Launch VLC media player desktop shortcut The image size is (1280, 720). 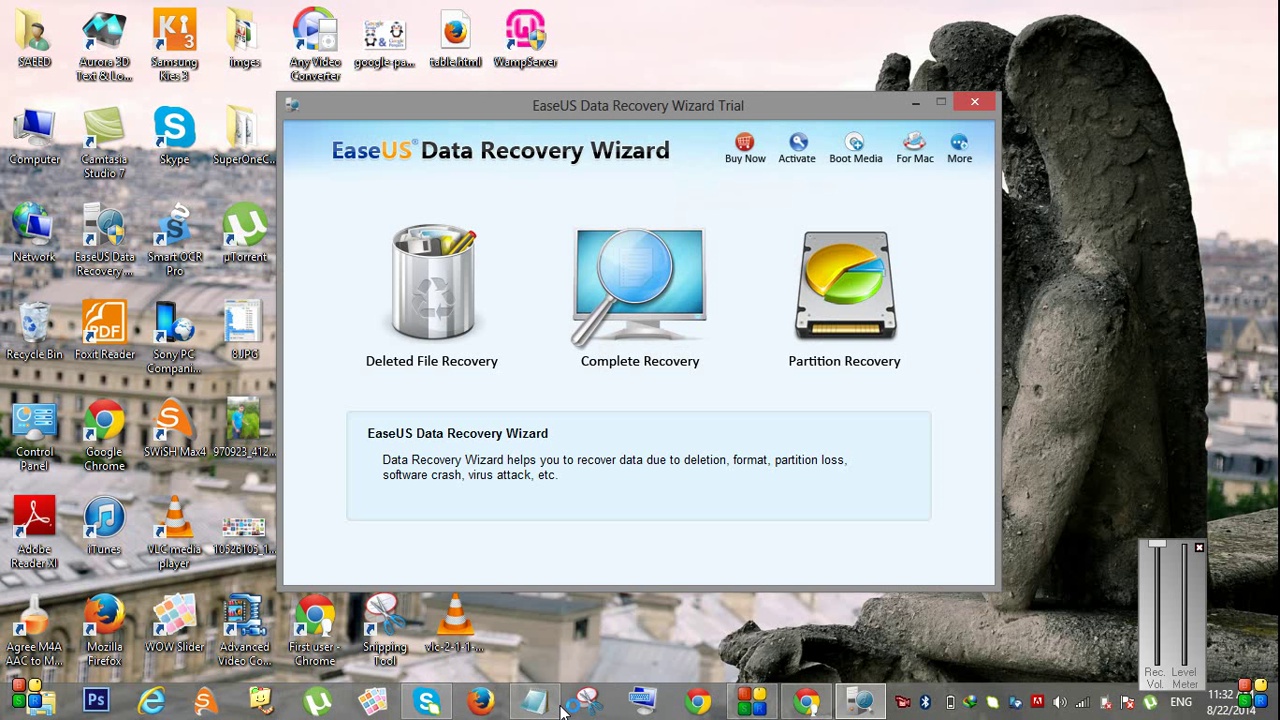174,533
